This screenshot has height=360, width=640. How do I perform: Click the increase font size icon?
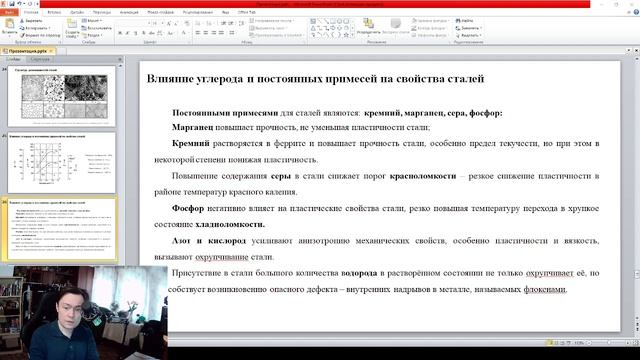point(169,24)
